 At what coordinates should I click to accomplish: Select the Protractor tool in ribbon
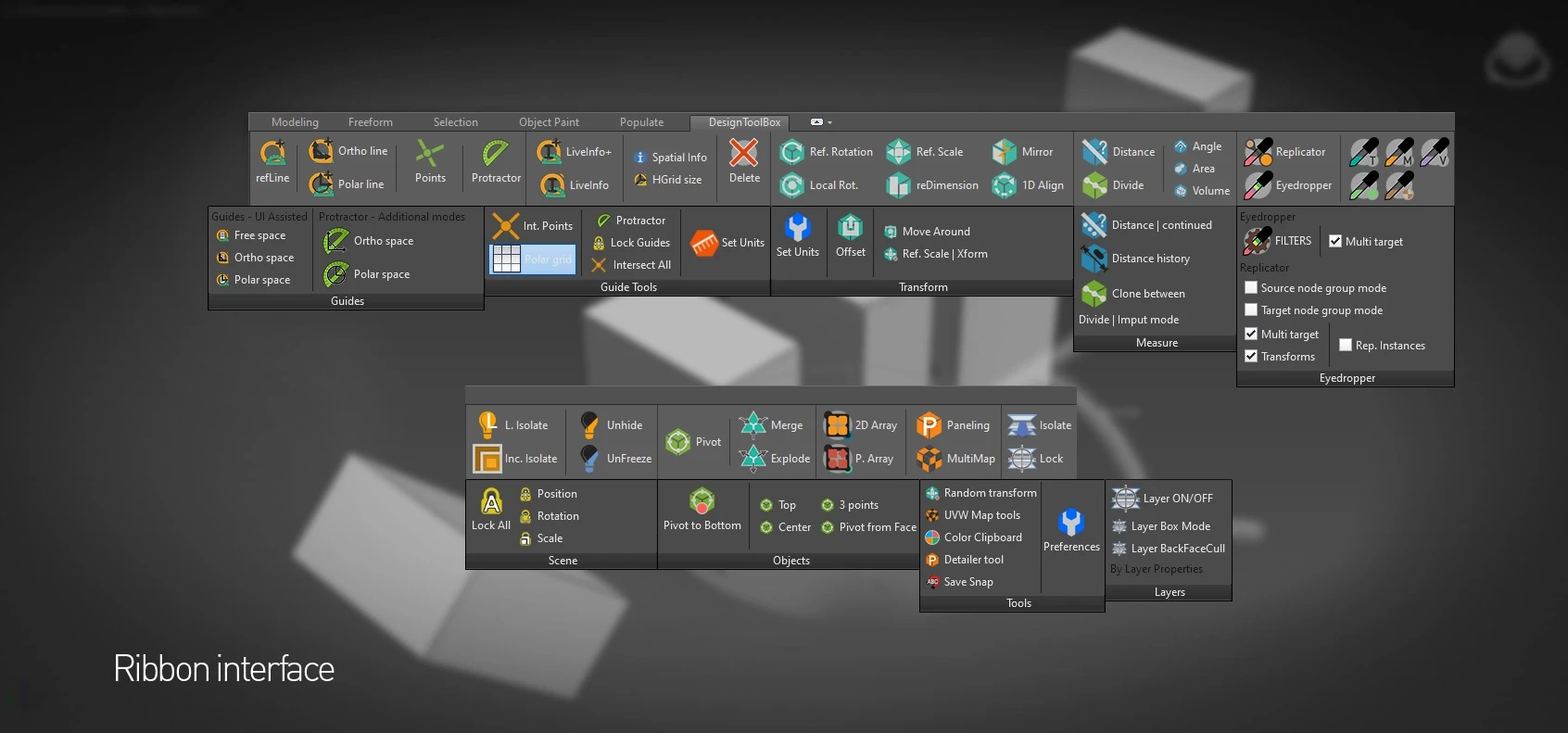(496, 154)
